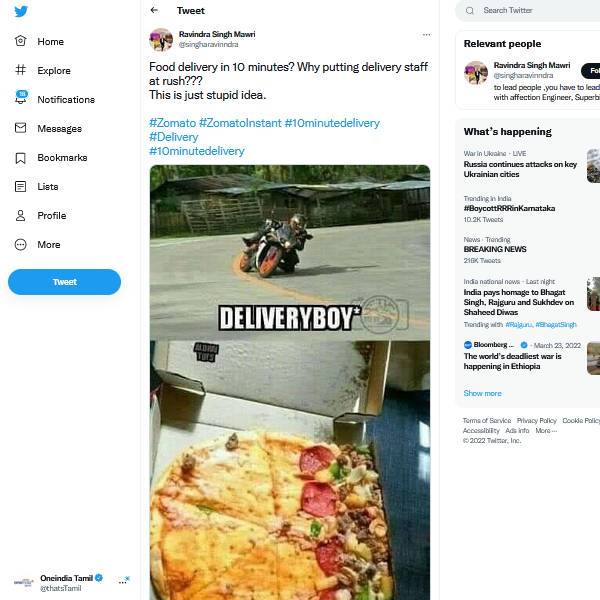Open the #BoycottRRRinKarnataka trending topic
This screenshot has width=600, height=600.
(509, 208)
